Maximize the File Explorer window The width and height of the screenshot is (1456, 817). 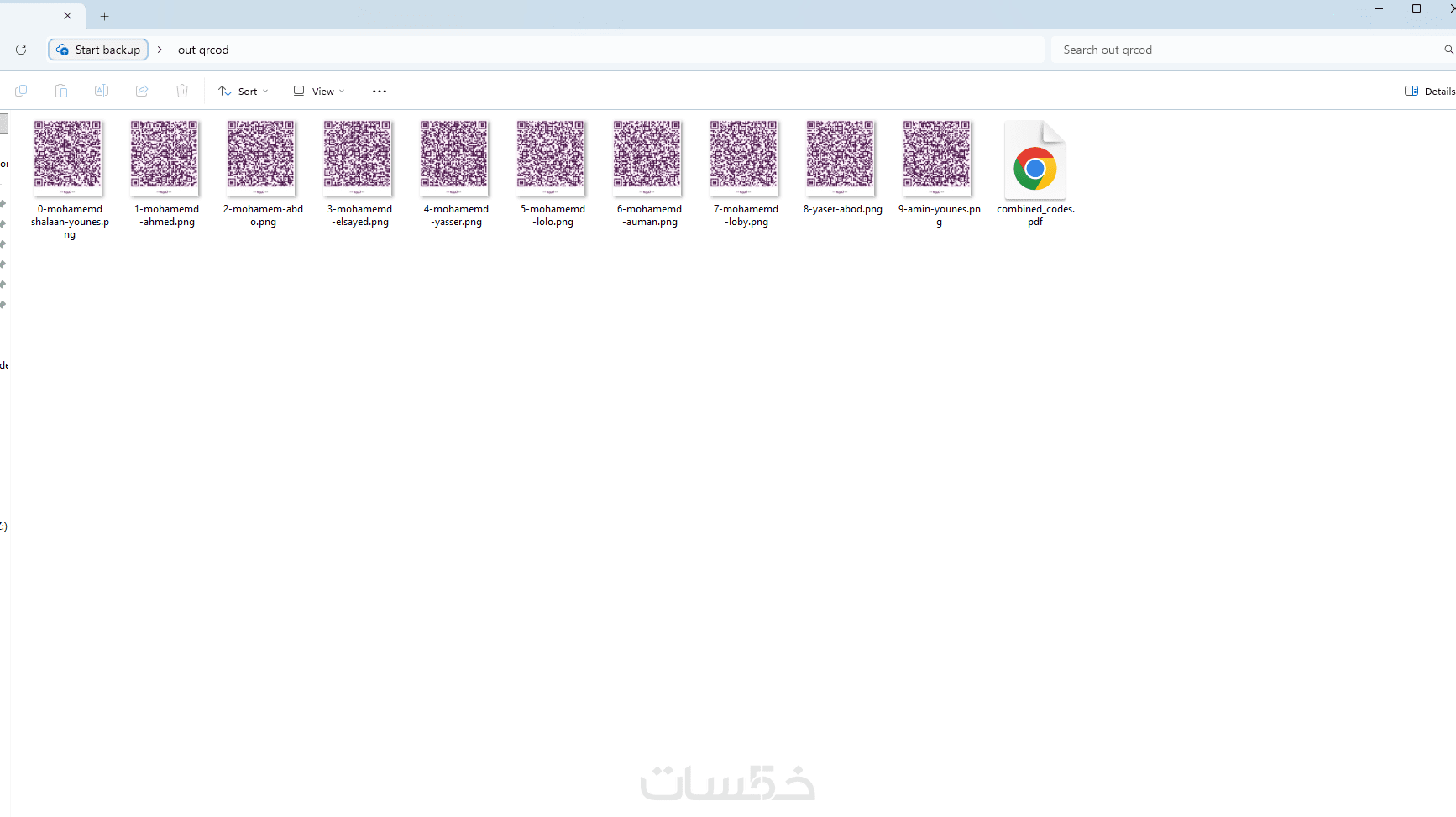(x=1417, y=8)
